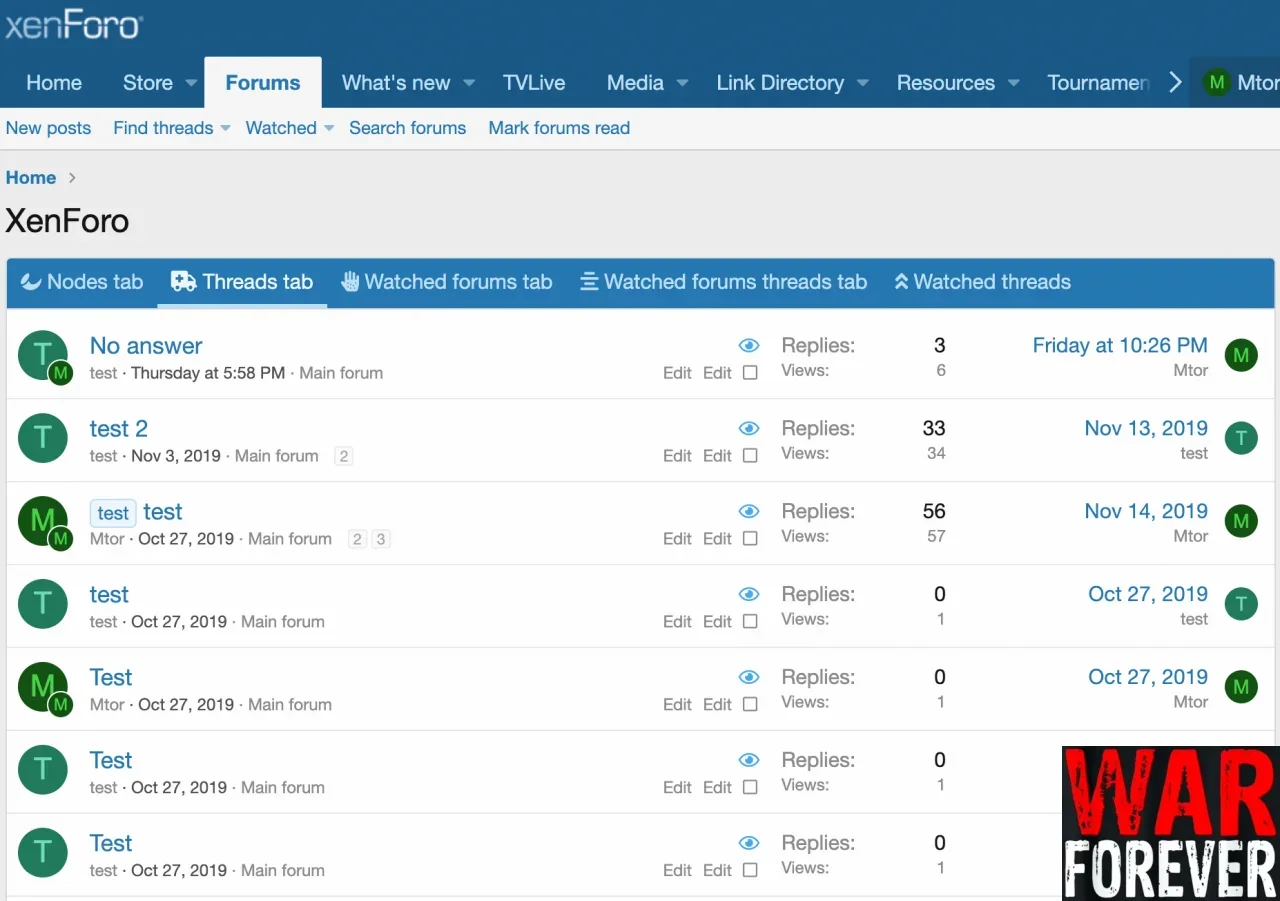Show more navigation items with the right chevron
Viewport: 1280px width, 901px height.
pyautogui.click(x=1175, y=83)
